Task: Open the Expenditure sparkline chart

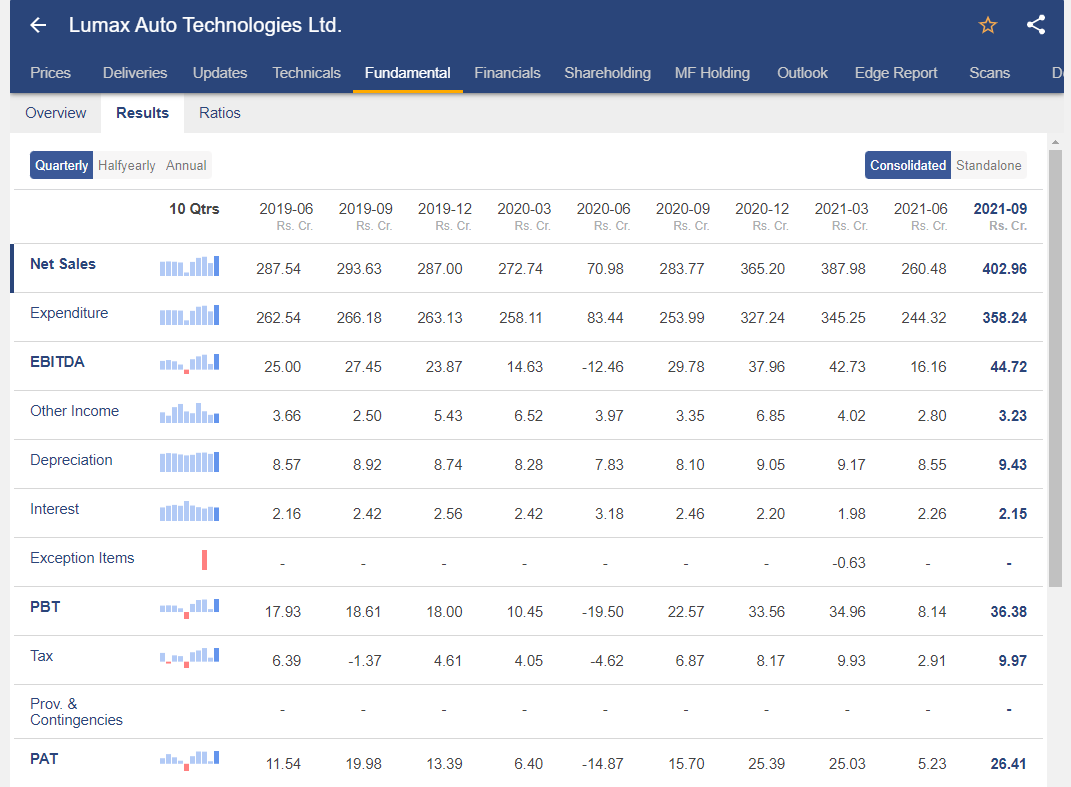Action: [189, 315]
